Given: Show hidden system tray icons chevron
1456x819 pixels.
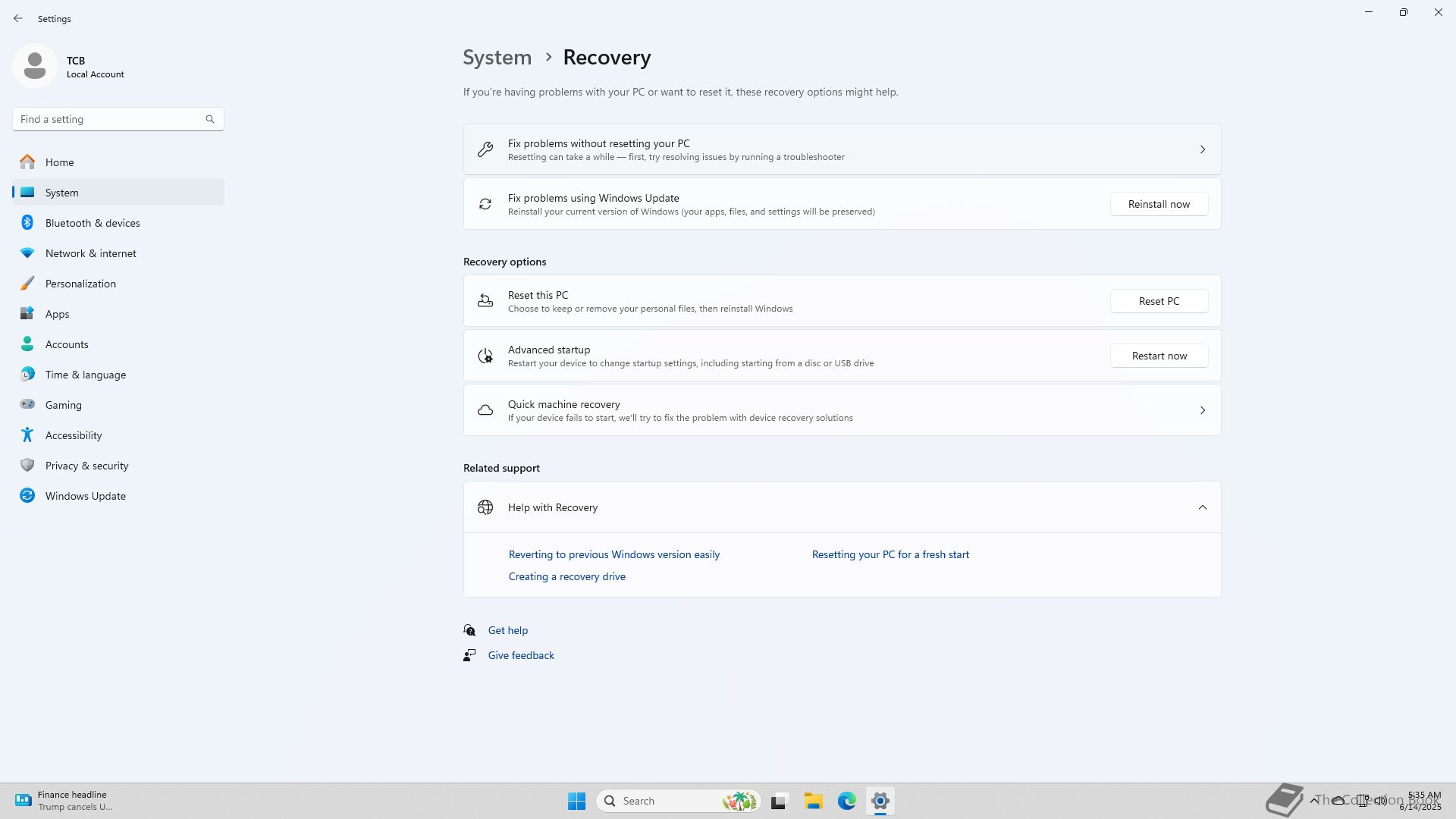Looking at the screenshot, I should coord(1313,800).
